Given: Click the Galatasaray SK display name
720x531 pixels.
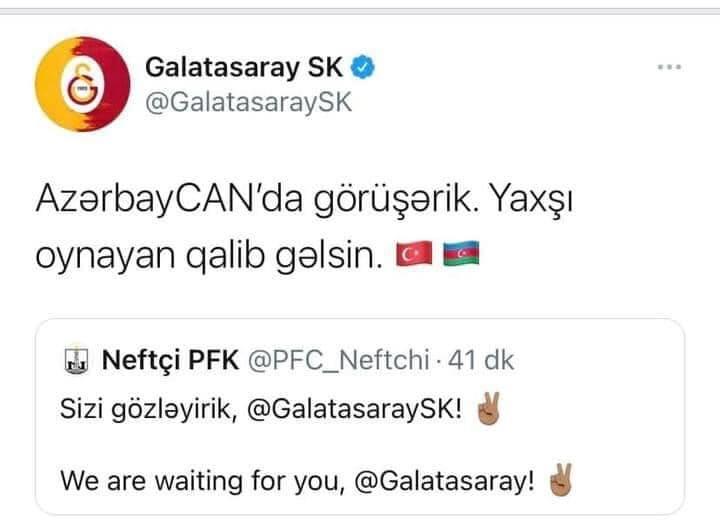Looking at the screenshot, I should tap(244, 67).
